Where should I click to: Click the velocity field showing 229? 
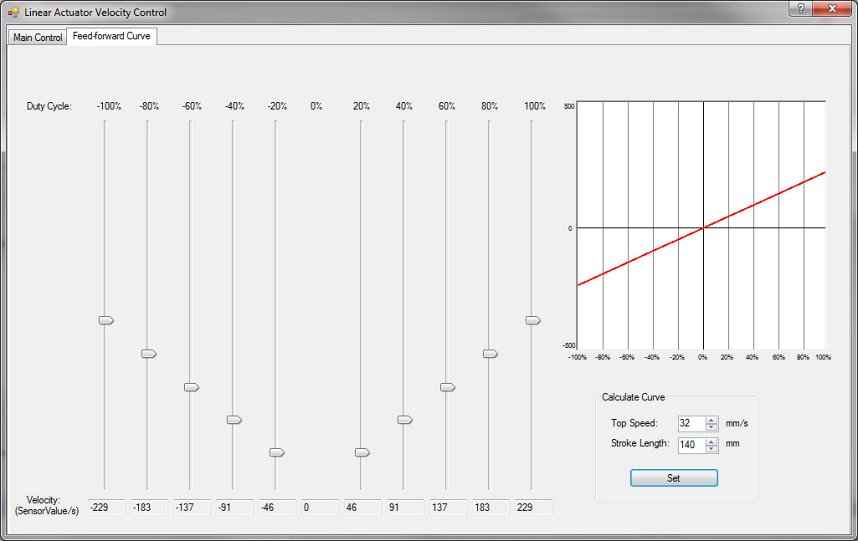coord(534,507)
